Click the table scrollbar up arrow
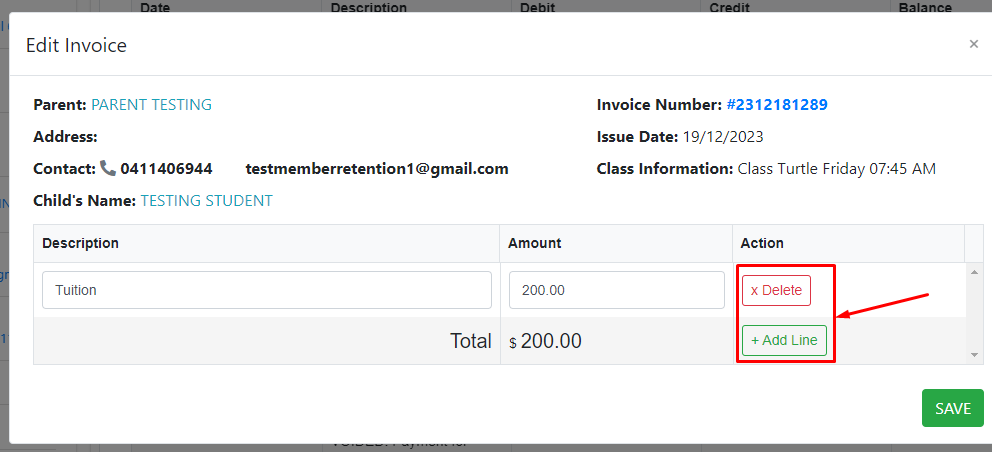 click(x=974, y=272)
